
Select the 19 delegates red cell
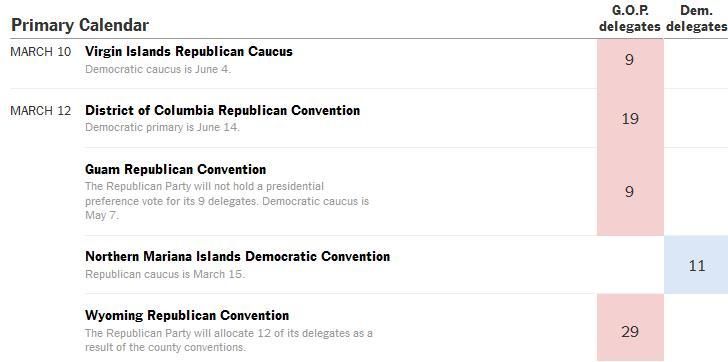630,118
